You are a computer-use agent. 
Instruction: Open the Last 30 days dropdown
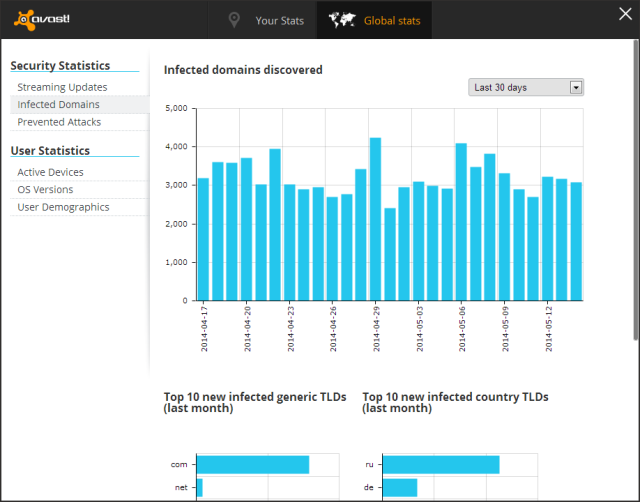[518, 88]
